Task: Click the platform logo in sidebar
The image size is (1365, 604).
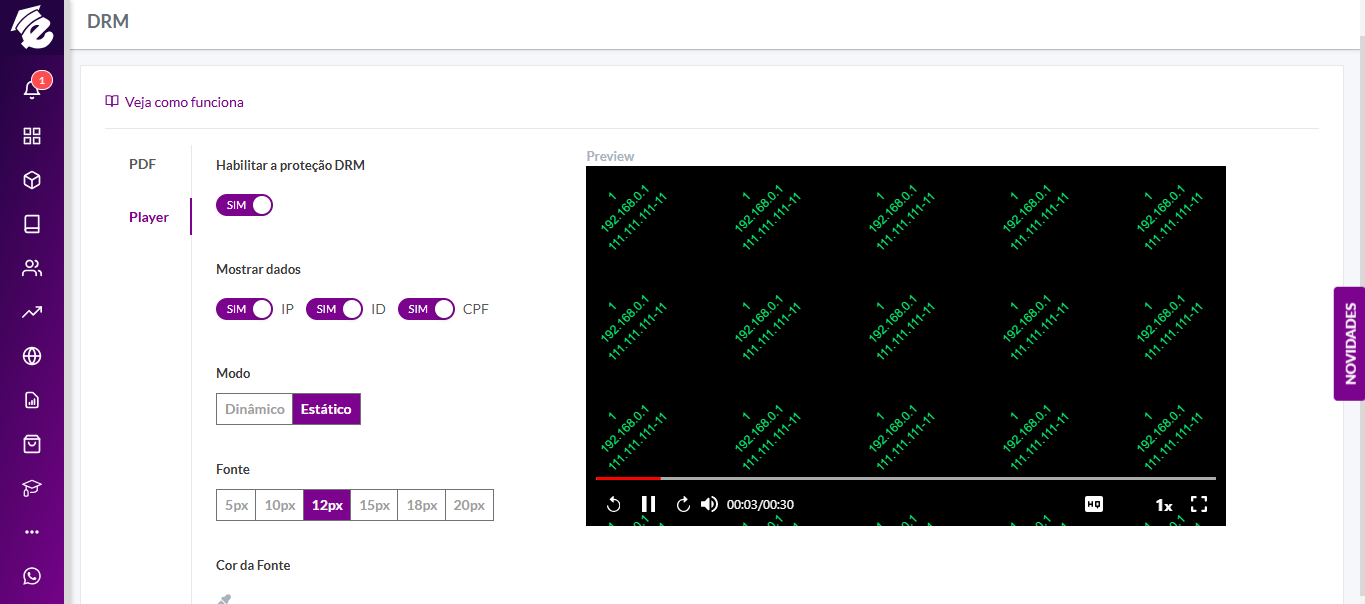Action: pyautogui.click(x=32, y=27)
